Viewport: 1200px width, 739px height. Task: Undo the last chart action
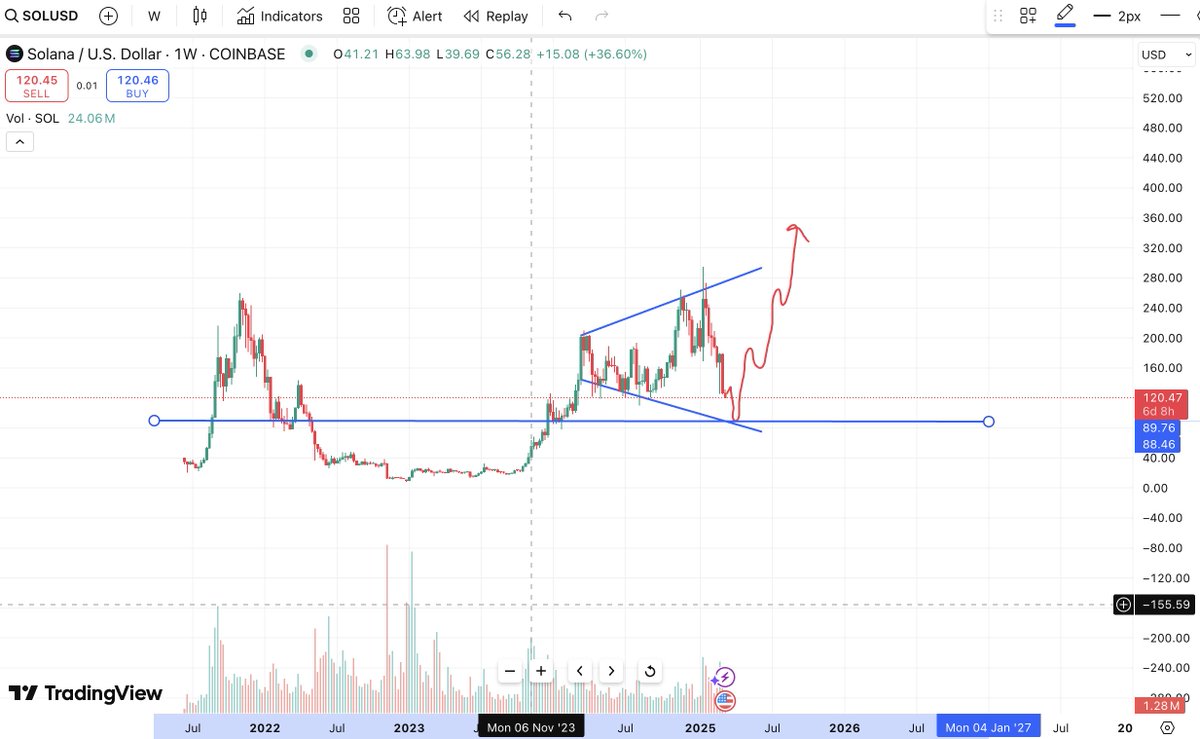pos(565,16)
